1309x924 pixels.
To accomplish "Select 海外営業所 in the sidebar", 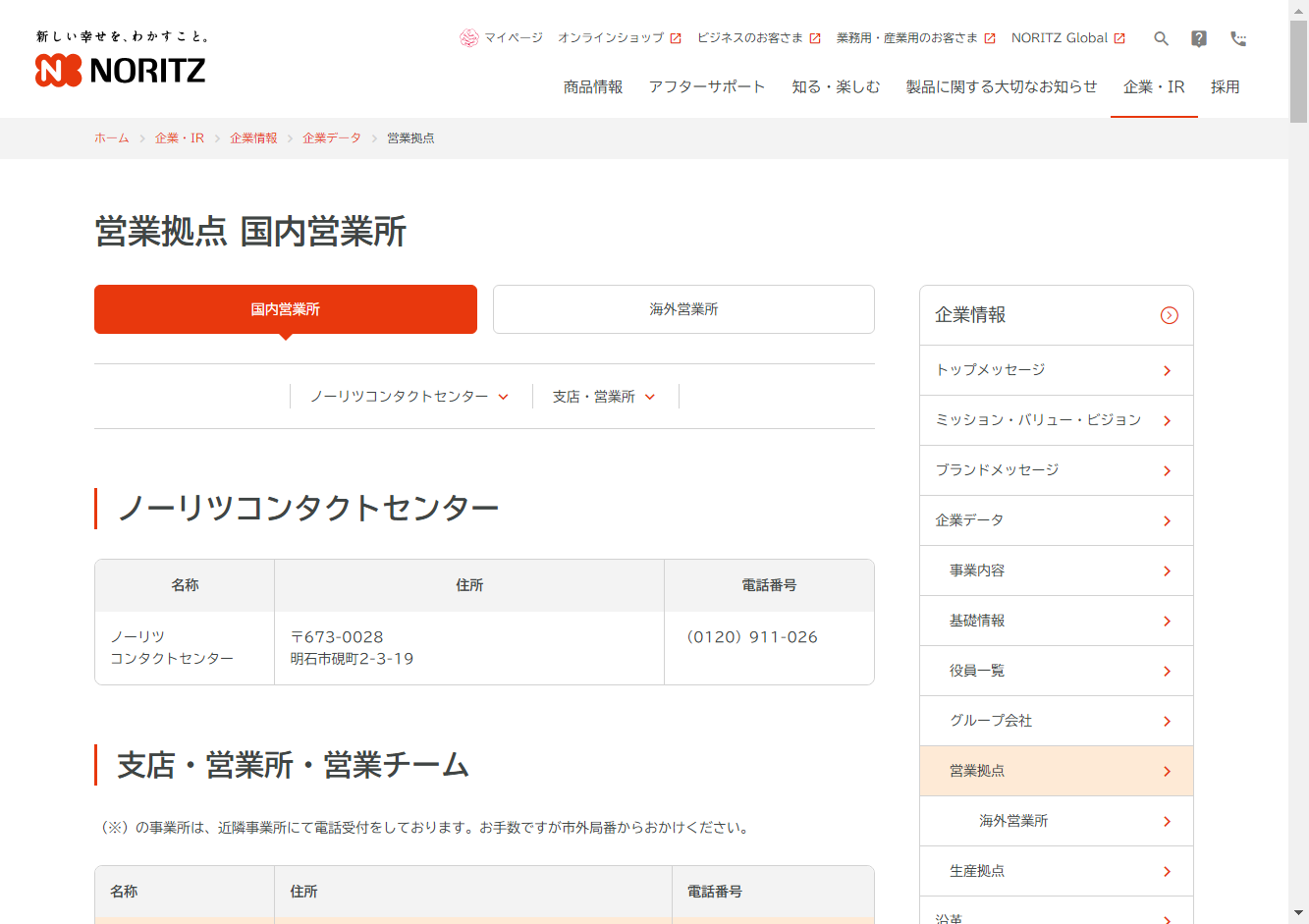I will tap(1056, 821).
